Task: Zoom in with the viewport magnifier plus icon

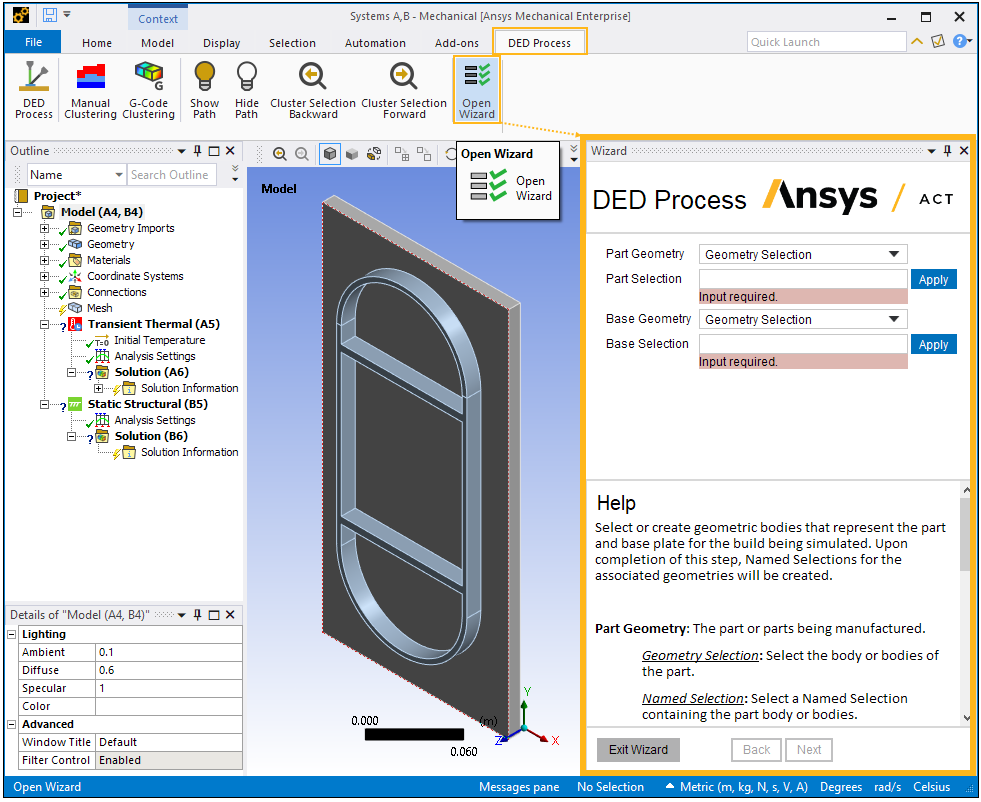Action: [x=280, y=154]
